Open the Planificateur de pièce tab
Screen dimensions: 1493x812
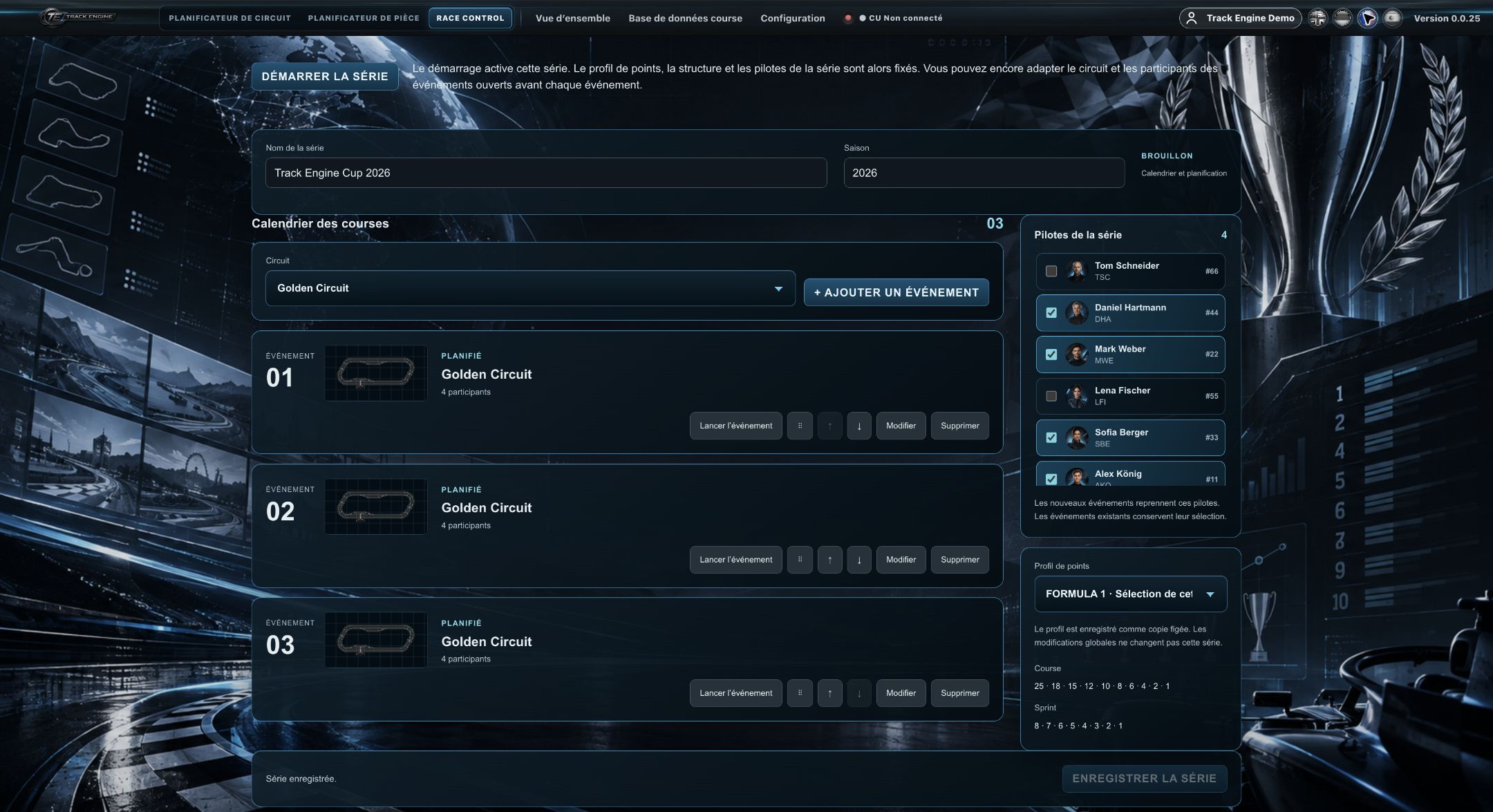364,18
